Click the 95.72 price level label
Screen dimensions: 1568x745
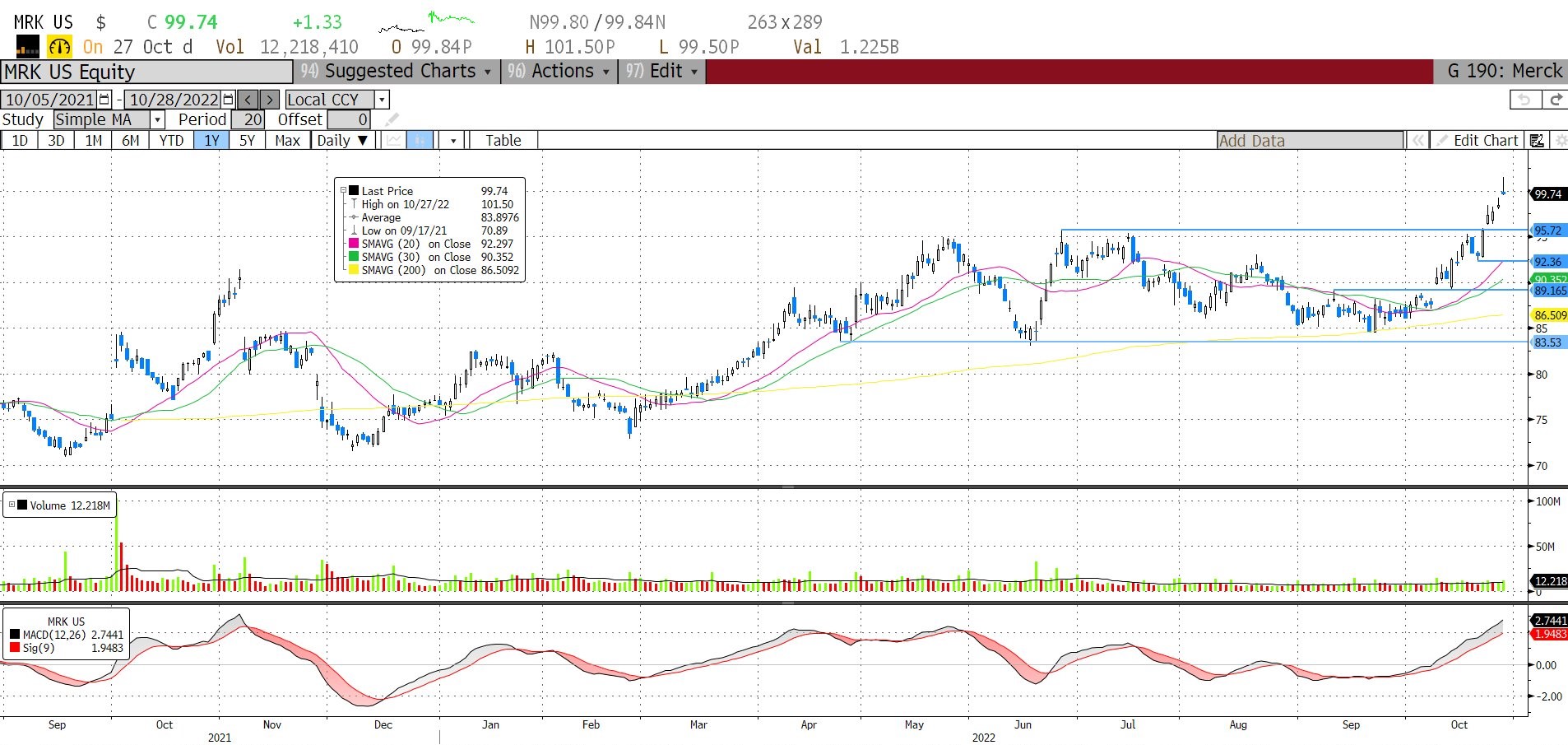point(1547,230)
